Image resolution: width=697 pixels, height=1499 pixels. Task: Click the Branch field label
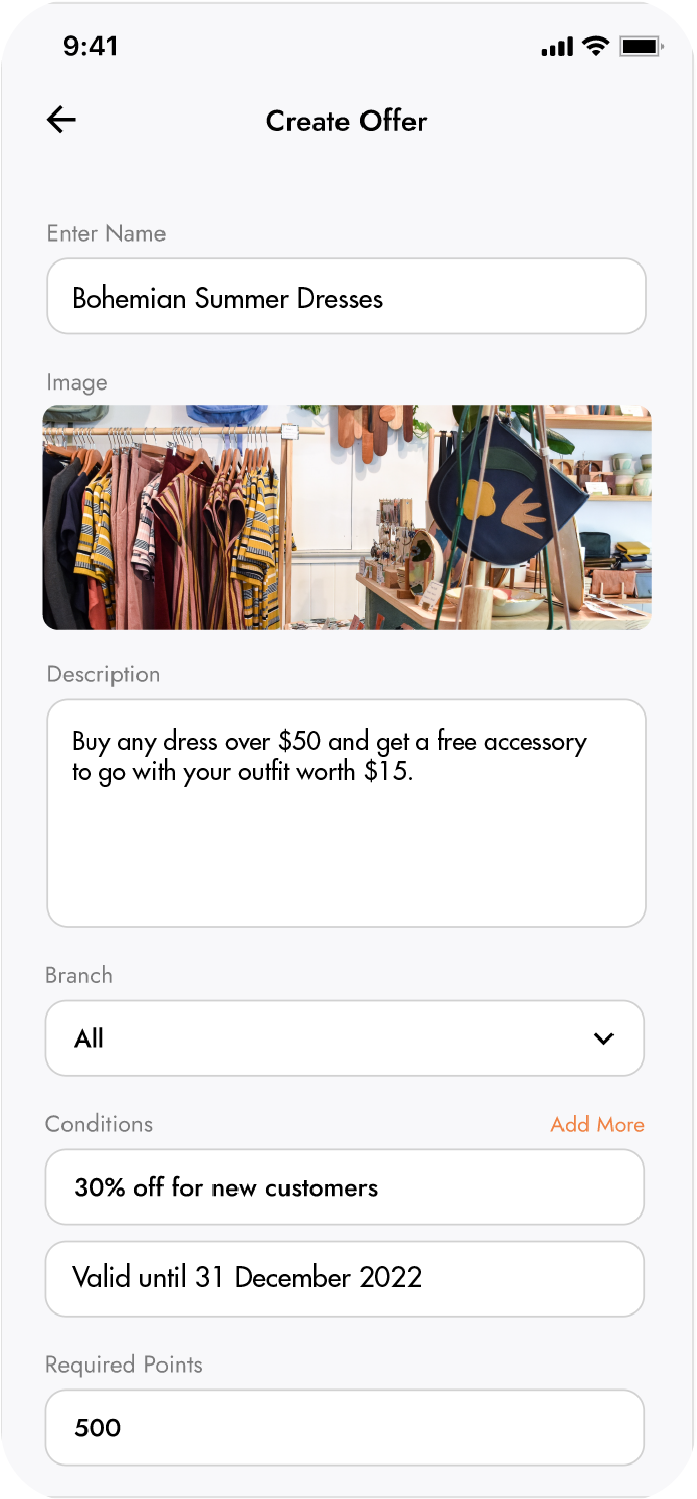pos(79,975)
